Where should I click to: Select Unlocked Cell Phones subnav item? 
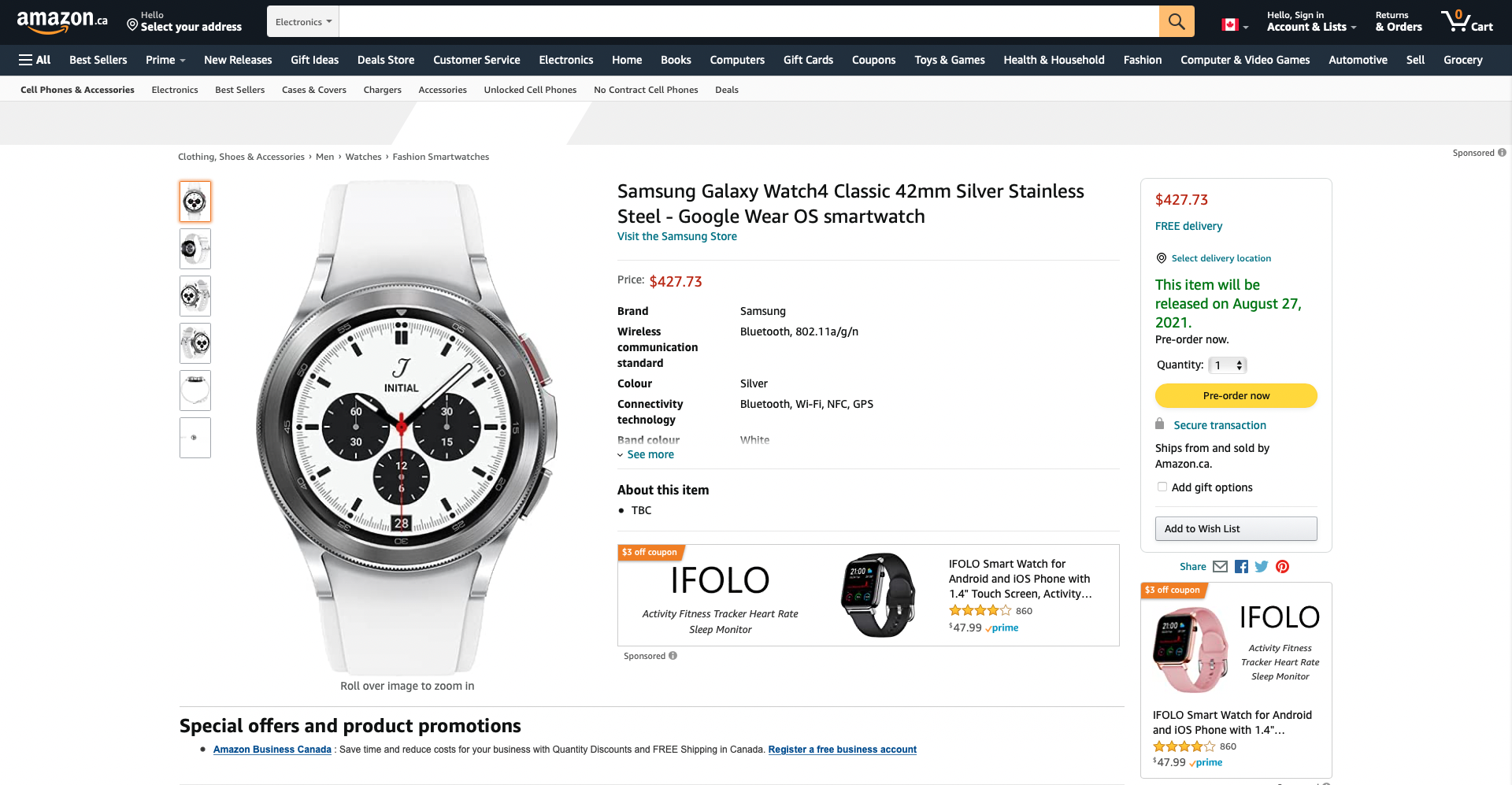point(530,90)
